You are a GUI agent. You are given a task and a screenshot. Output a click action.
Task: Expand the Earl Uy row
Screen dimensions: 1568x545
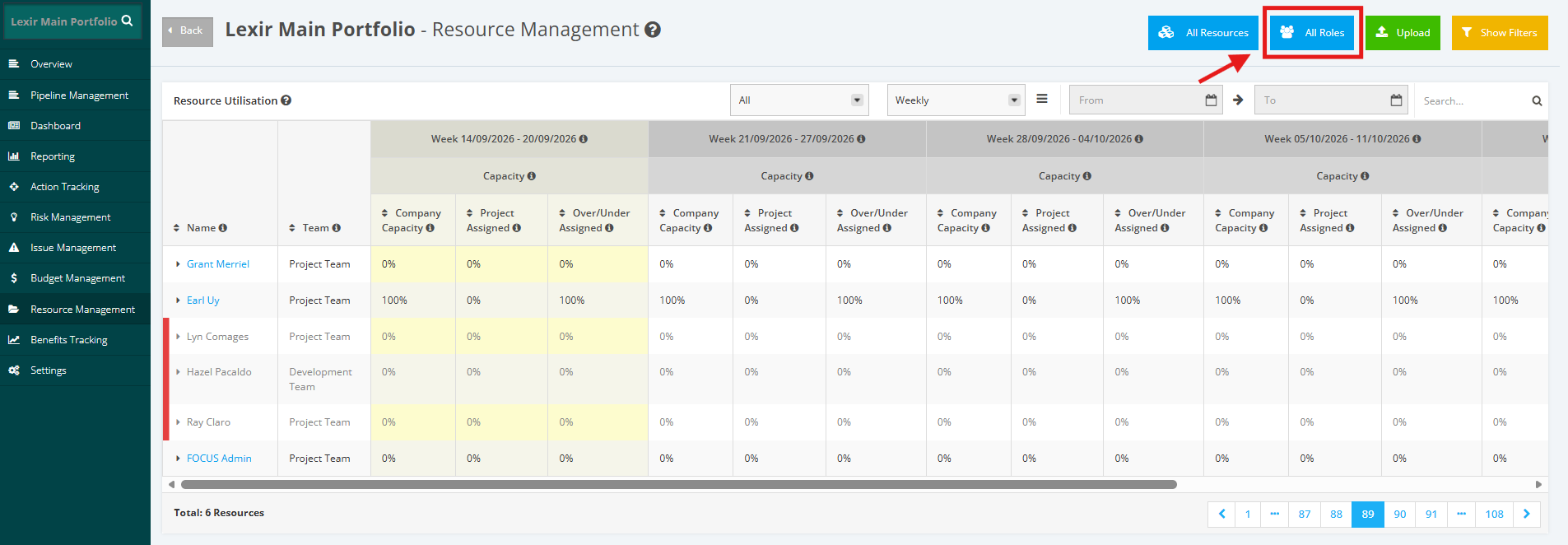click(178, 300)
